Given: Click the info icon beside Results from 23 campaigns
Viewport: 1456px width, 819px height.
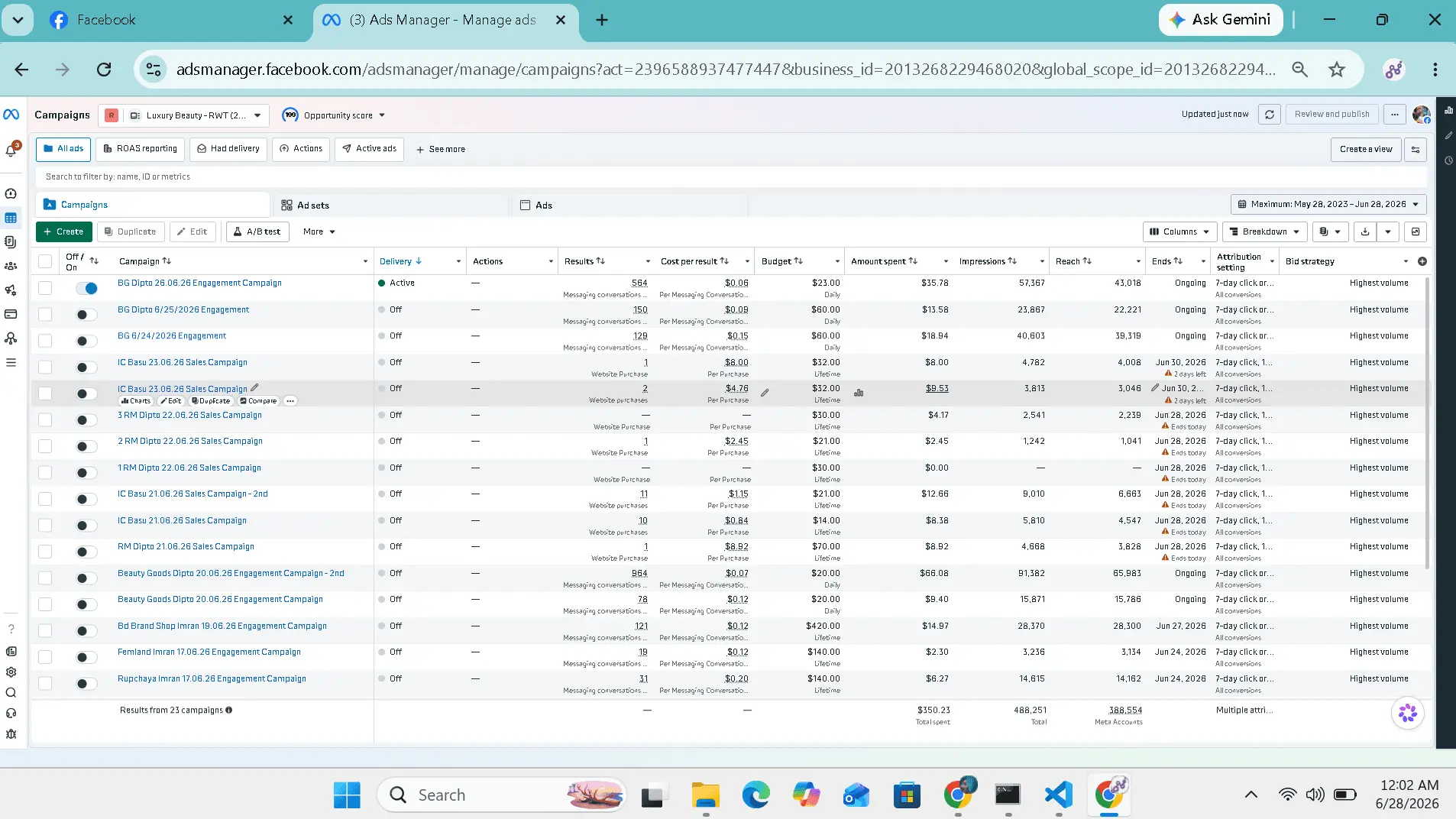Looking at the screenshot, I should tap(228, 710).
